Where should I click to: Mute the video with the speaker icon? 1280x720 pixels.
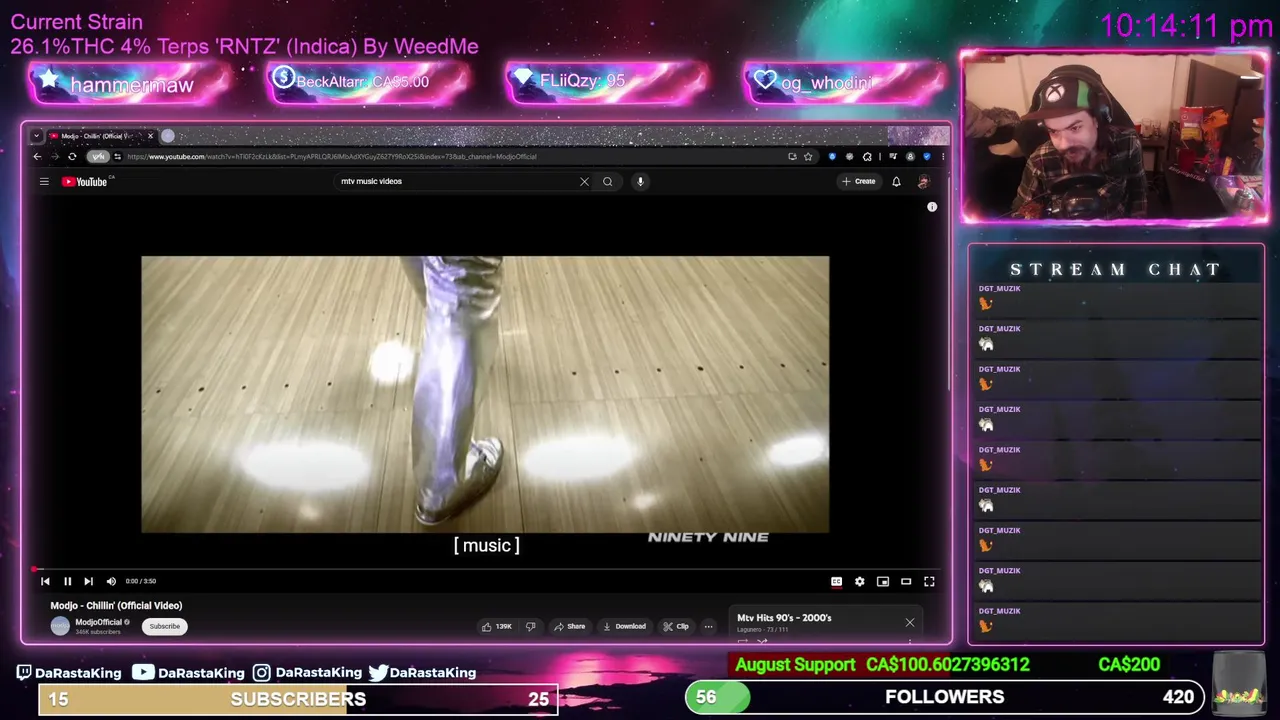click(111, 581)
